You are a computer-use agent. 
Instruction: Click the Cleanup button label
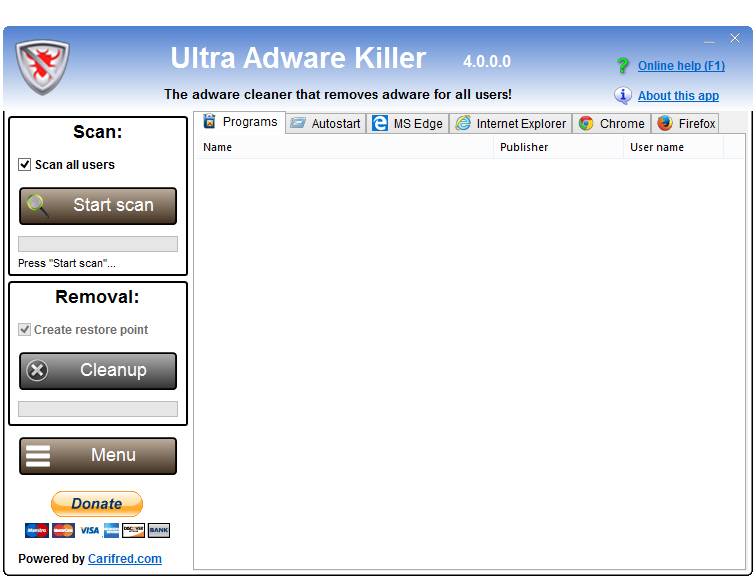point(113,370)
